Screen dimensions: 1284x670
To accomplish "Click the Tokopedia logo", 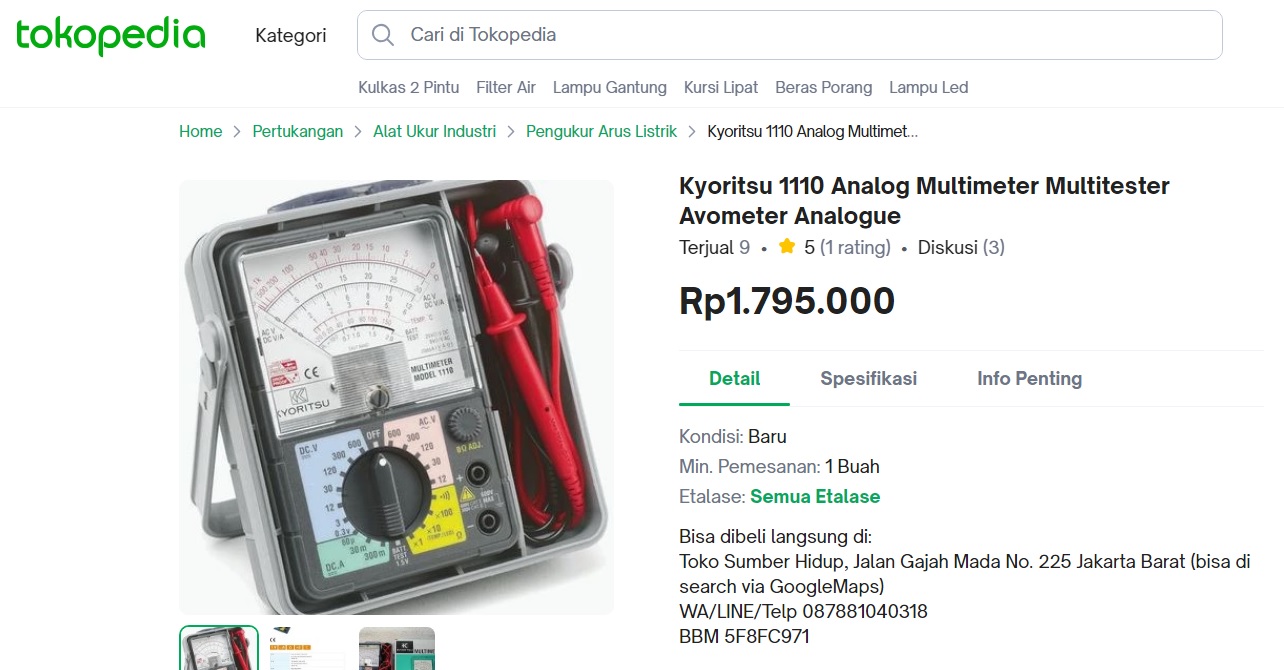I will pos(110,35).
